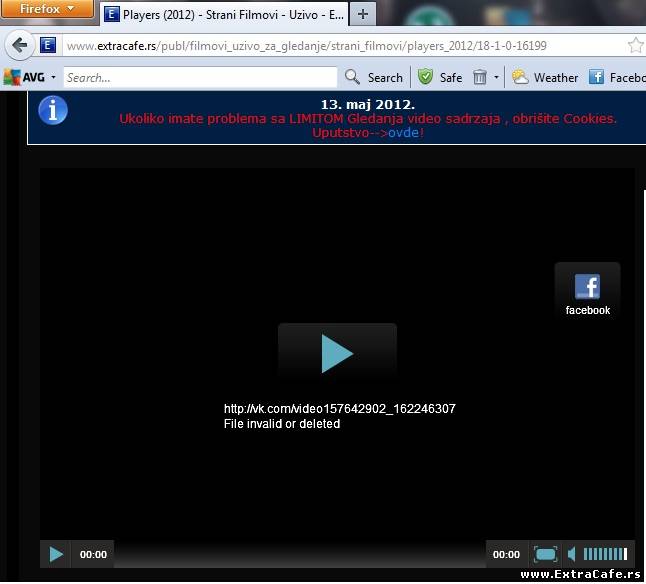646x584 pixels.
Task: Click the AVG Safe shield status
Action: click(x=440, y=77)
